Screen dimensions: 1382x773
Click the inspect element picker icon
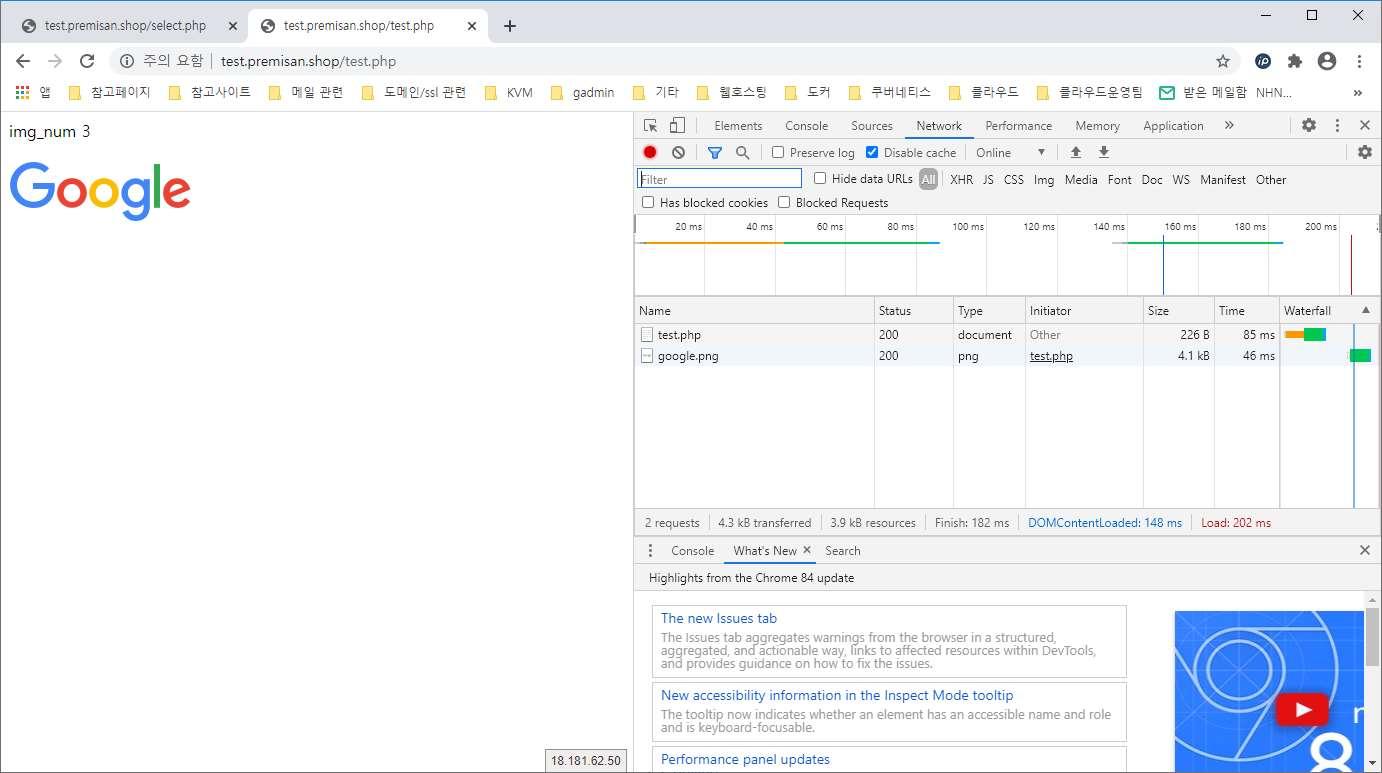click(x=651, y=126)
